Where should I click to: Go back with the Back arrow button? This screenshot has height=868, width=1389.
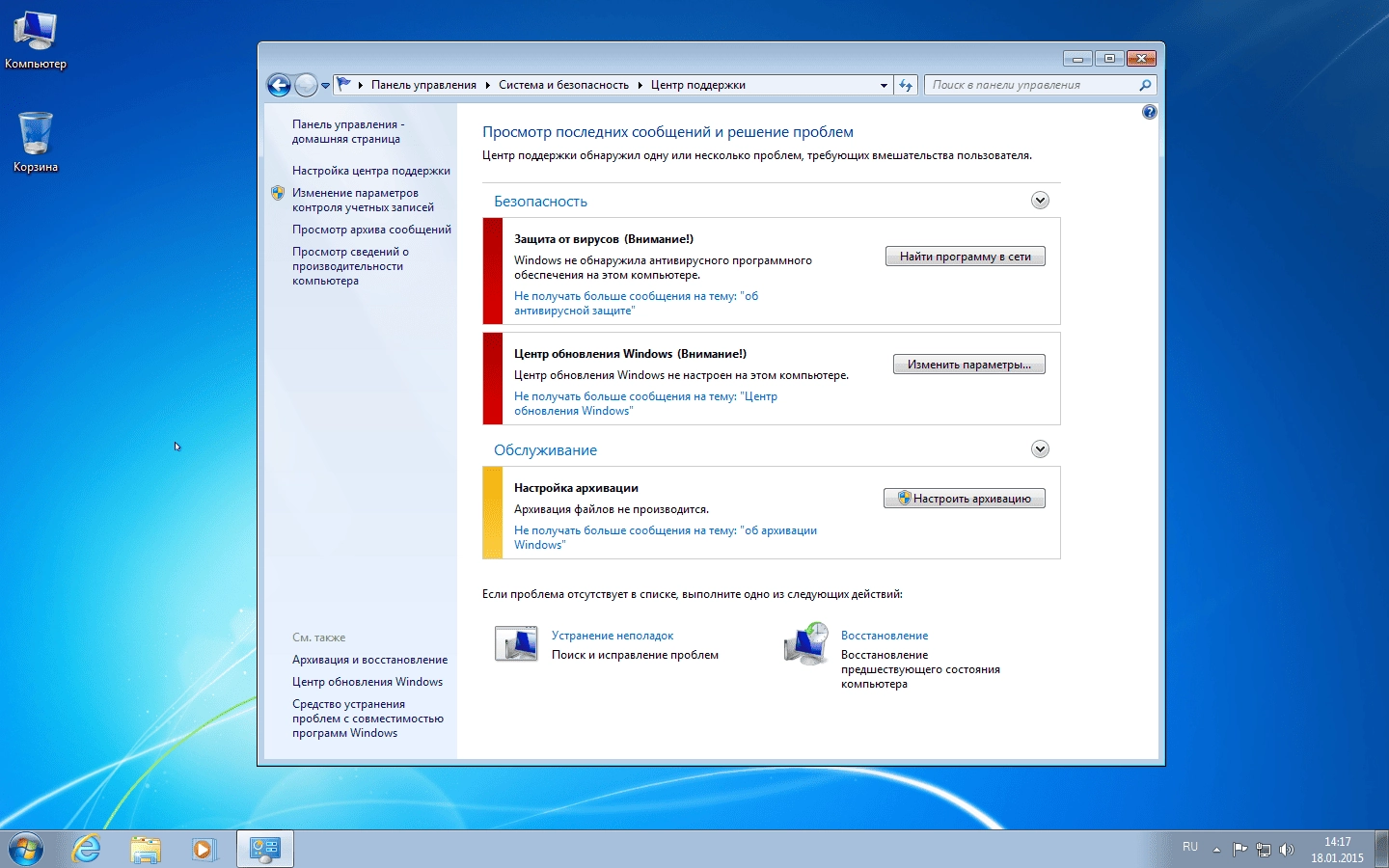click(x=279, y=85)
